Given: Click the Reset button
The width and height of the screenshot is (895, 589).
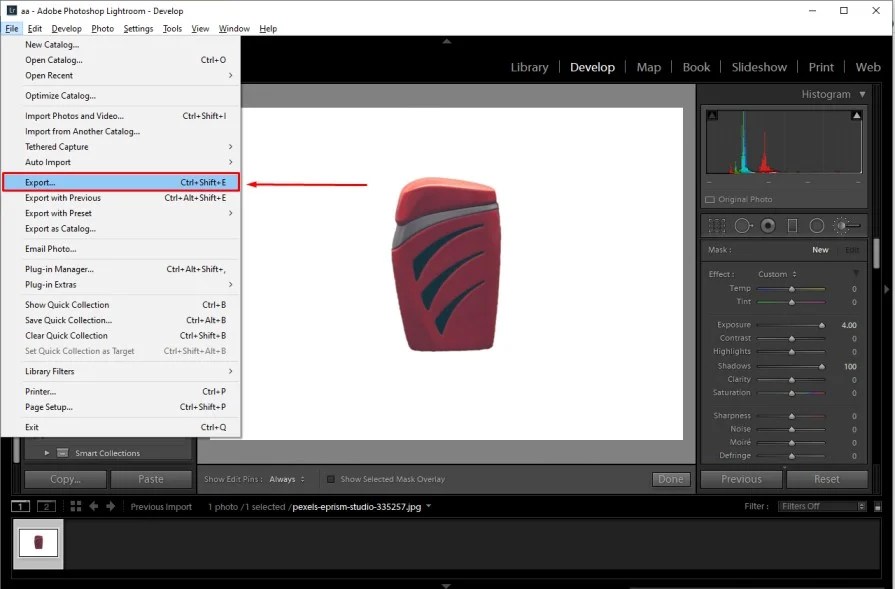Looking at the screenshot, I should tap(827, 479).
